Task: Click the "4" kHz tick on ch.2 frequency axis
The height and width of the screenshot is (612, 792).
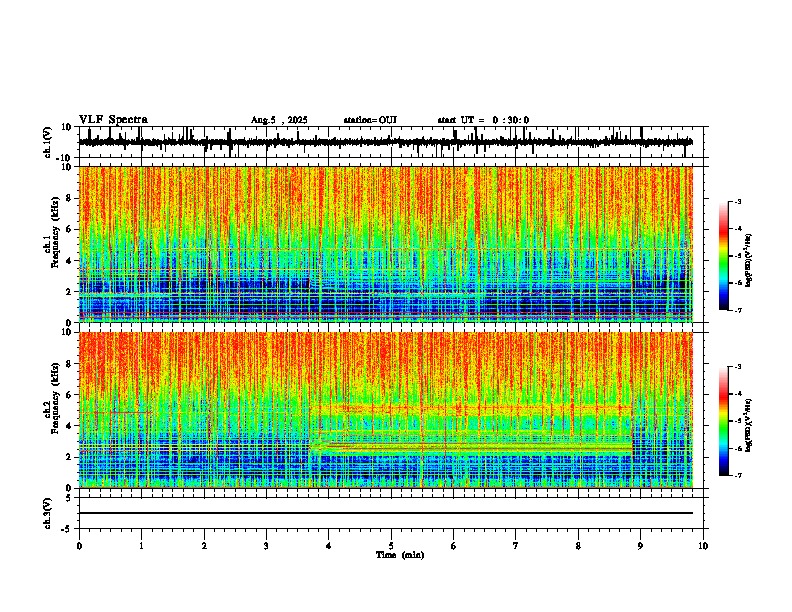Action: [69, 426]
